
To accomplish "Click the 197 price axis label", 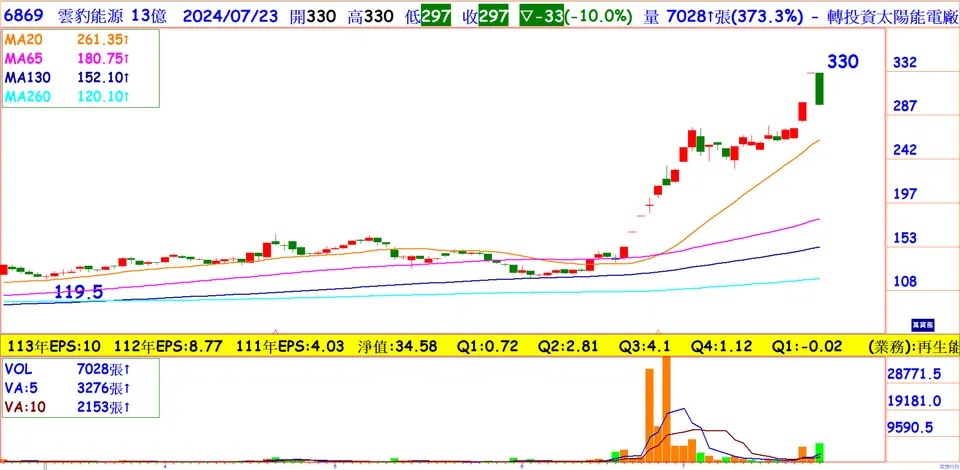I will 904,194.
